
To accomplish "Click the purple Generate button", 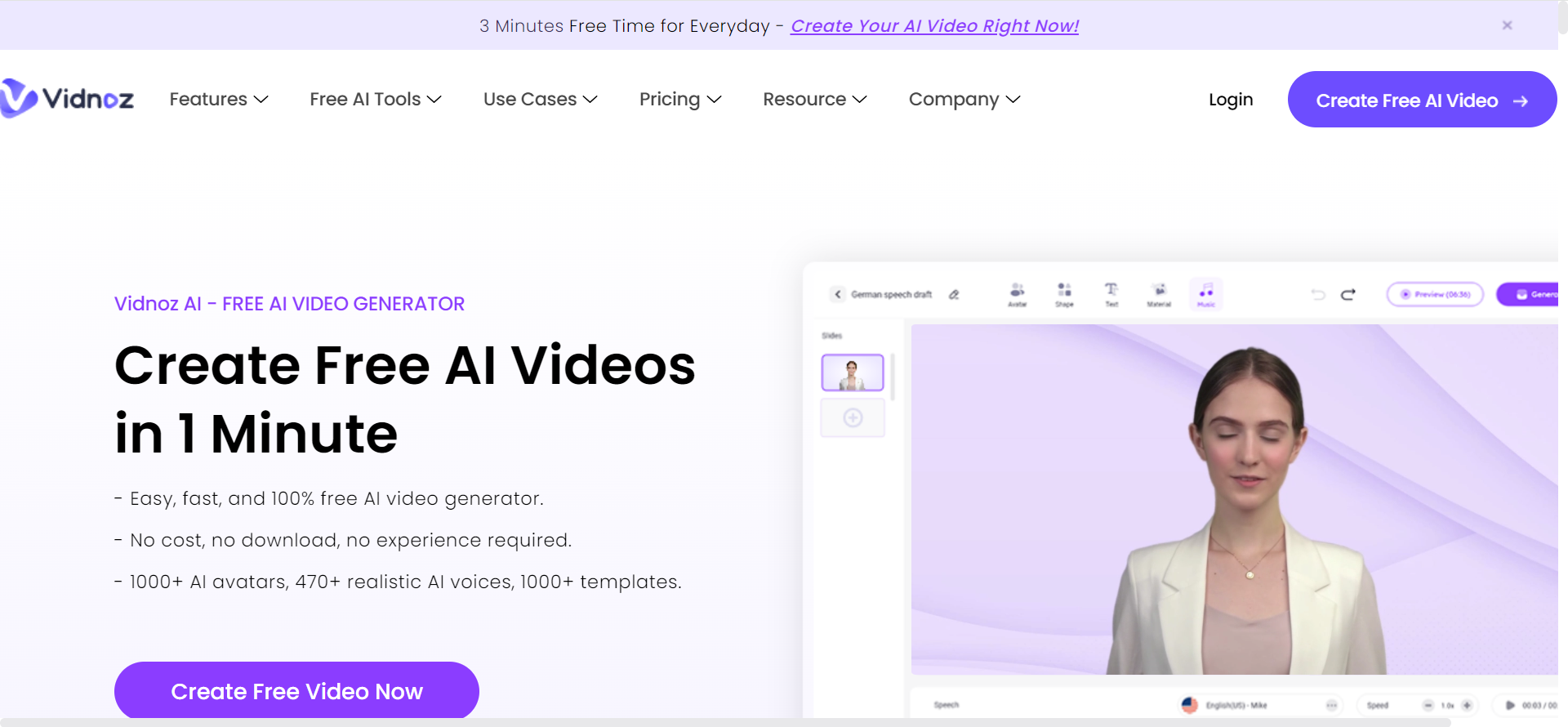I will [x=1528, y=294].
